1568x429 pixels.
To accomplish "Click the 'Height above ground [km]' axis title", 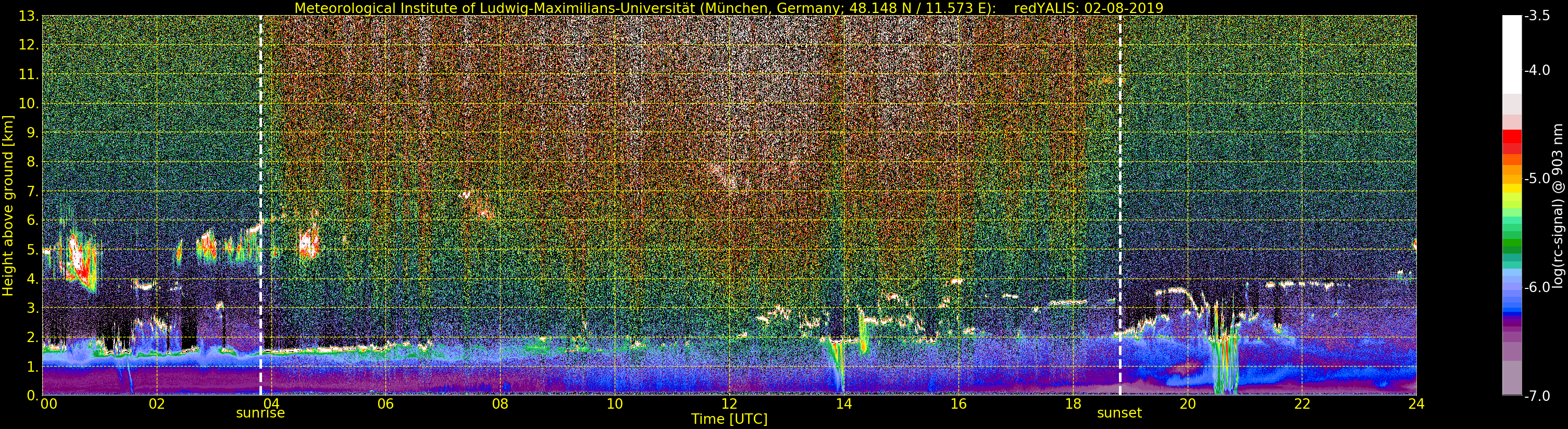I will [x=8, y=206].
